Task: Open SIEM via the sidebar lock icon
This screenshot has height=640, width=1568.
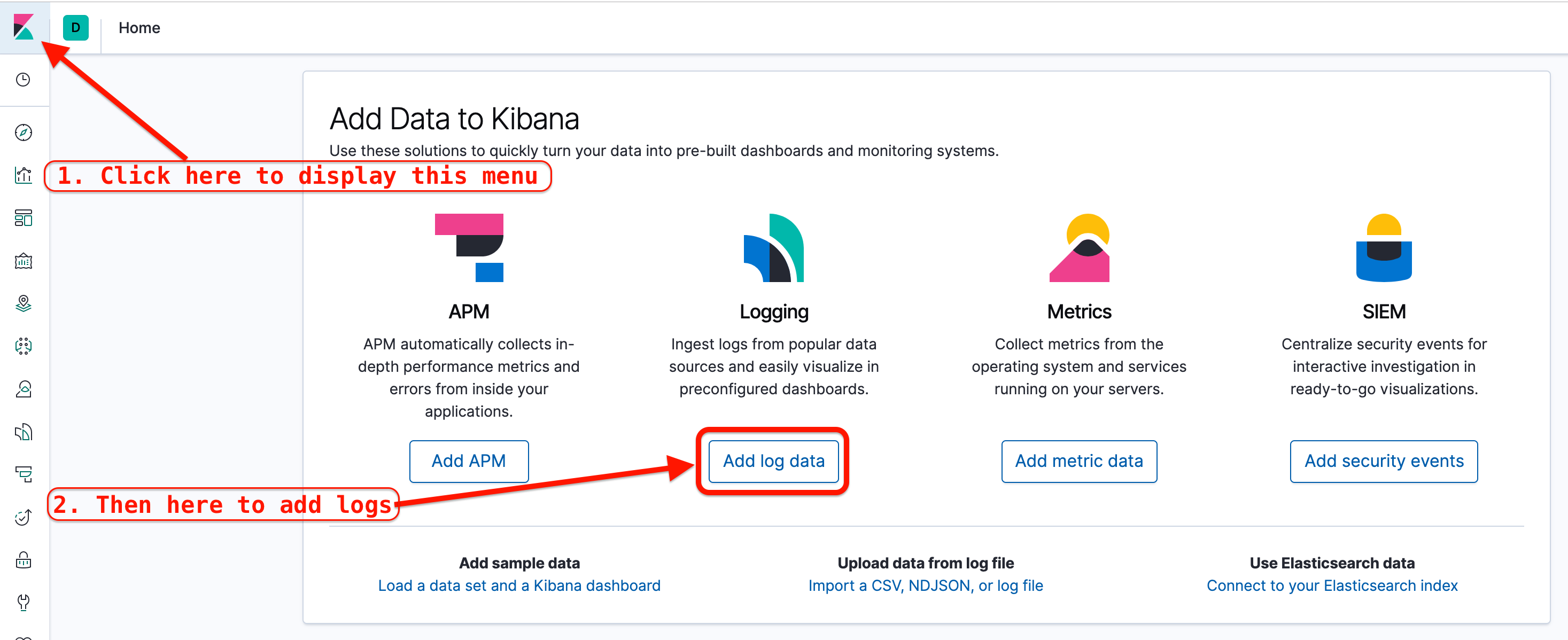Action: (23, 560)
